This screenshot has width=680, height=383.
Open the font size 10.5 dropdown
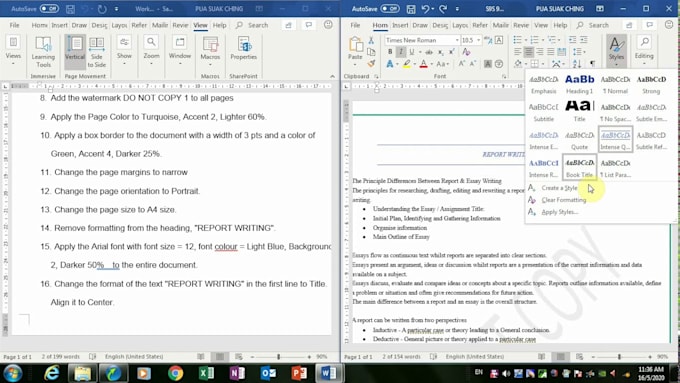[478, 40]
